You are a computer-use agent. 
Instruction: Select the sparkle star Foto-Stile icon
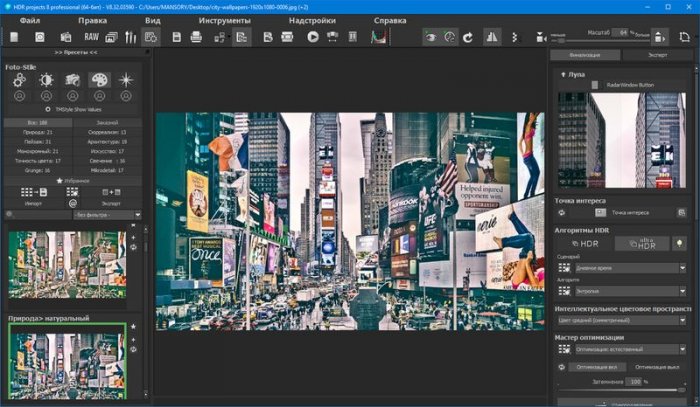coord(126,80)
